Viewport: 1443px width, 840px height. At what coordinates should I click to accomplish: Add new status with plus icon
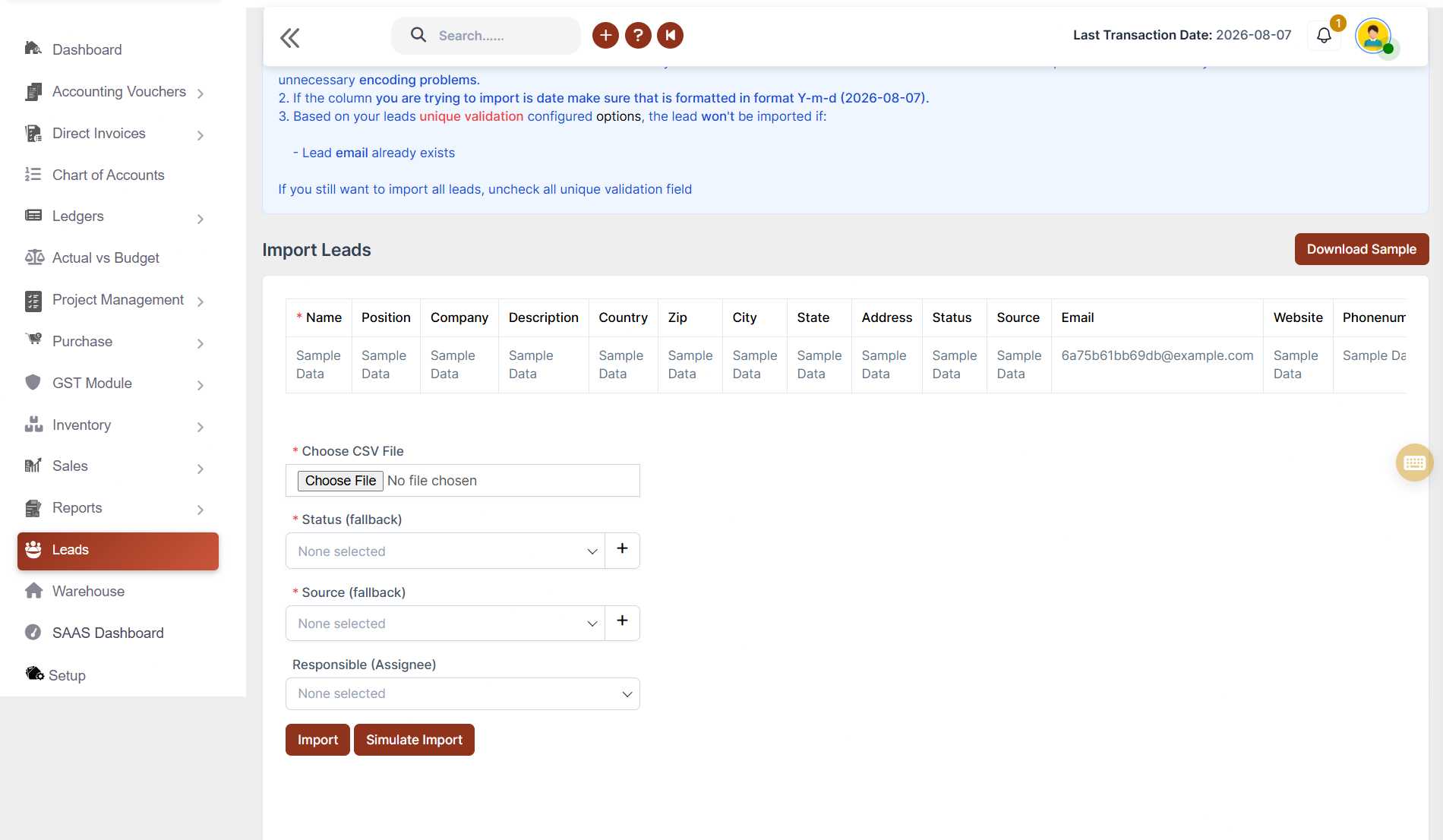(x=622, y=549)
